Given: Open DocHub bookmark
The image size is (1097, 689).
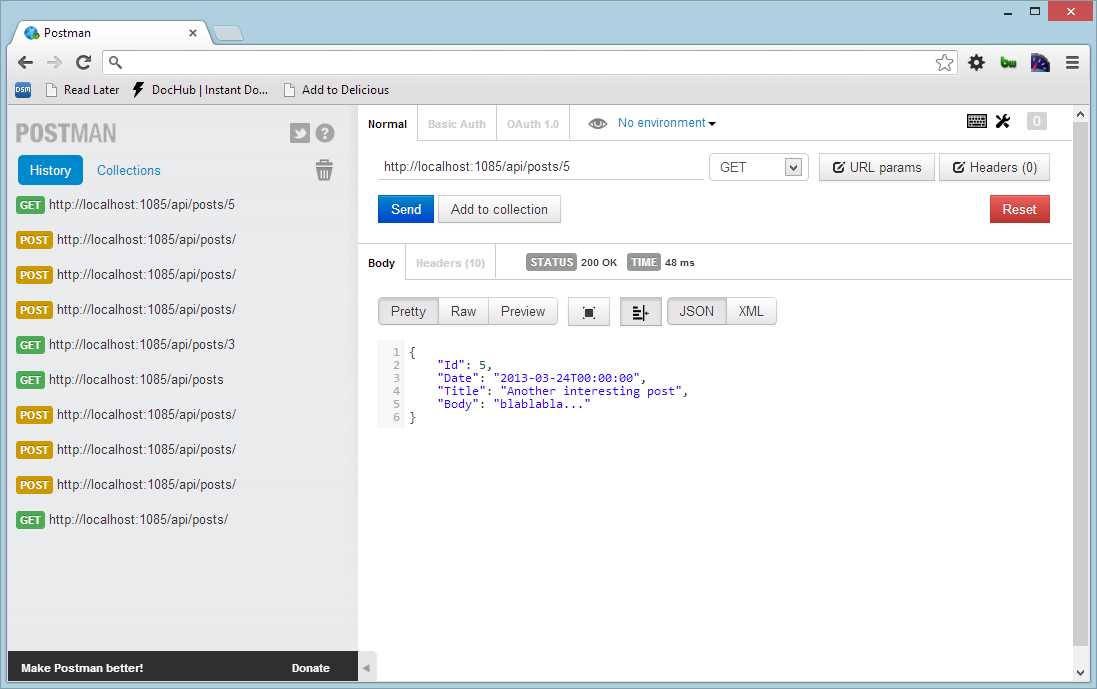Looking at the screenshot, I should [201, 90].
